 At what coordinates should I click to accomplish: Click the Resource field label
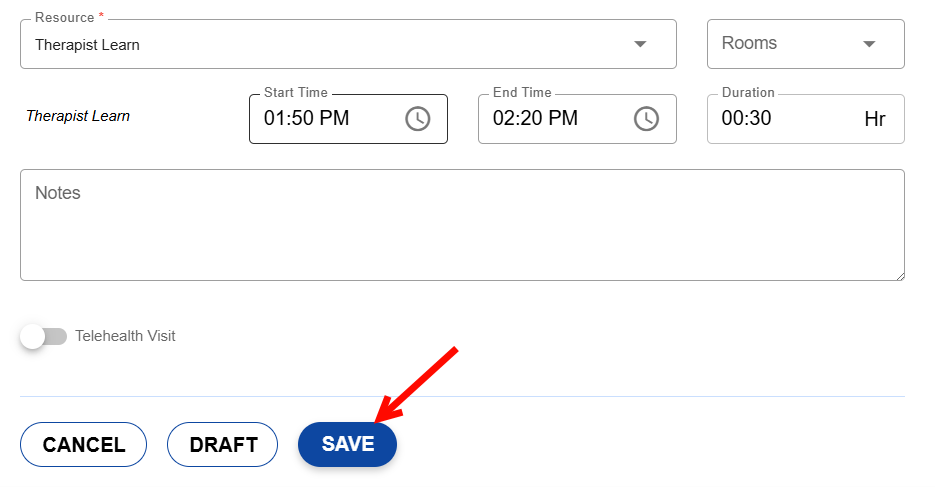pyautogui.click(x=64, y=19)
